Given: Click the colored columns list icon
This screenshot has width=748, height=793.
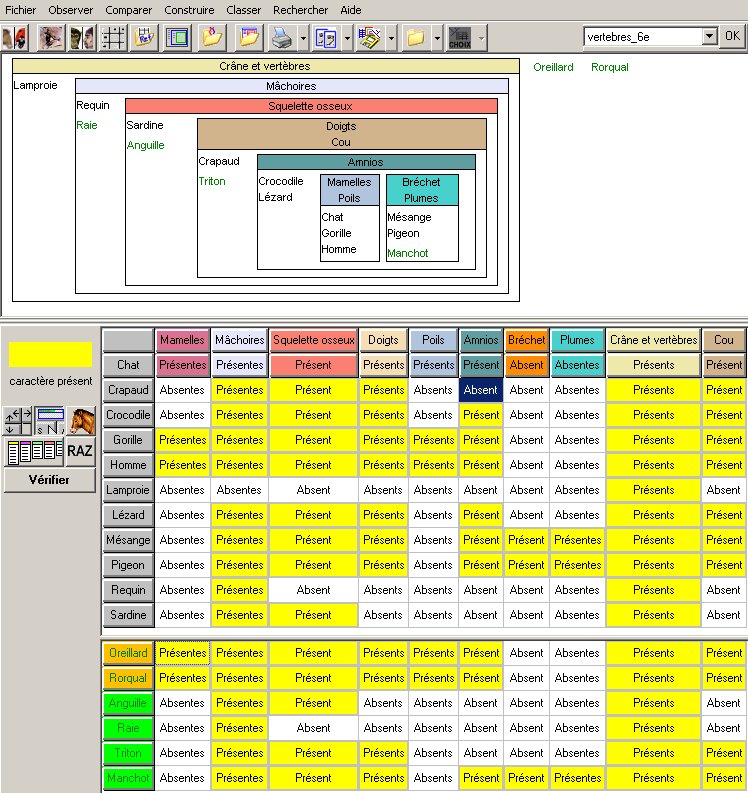Looking at the screenshot, I should click(32, 451).
